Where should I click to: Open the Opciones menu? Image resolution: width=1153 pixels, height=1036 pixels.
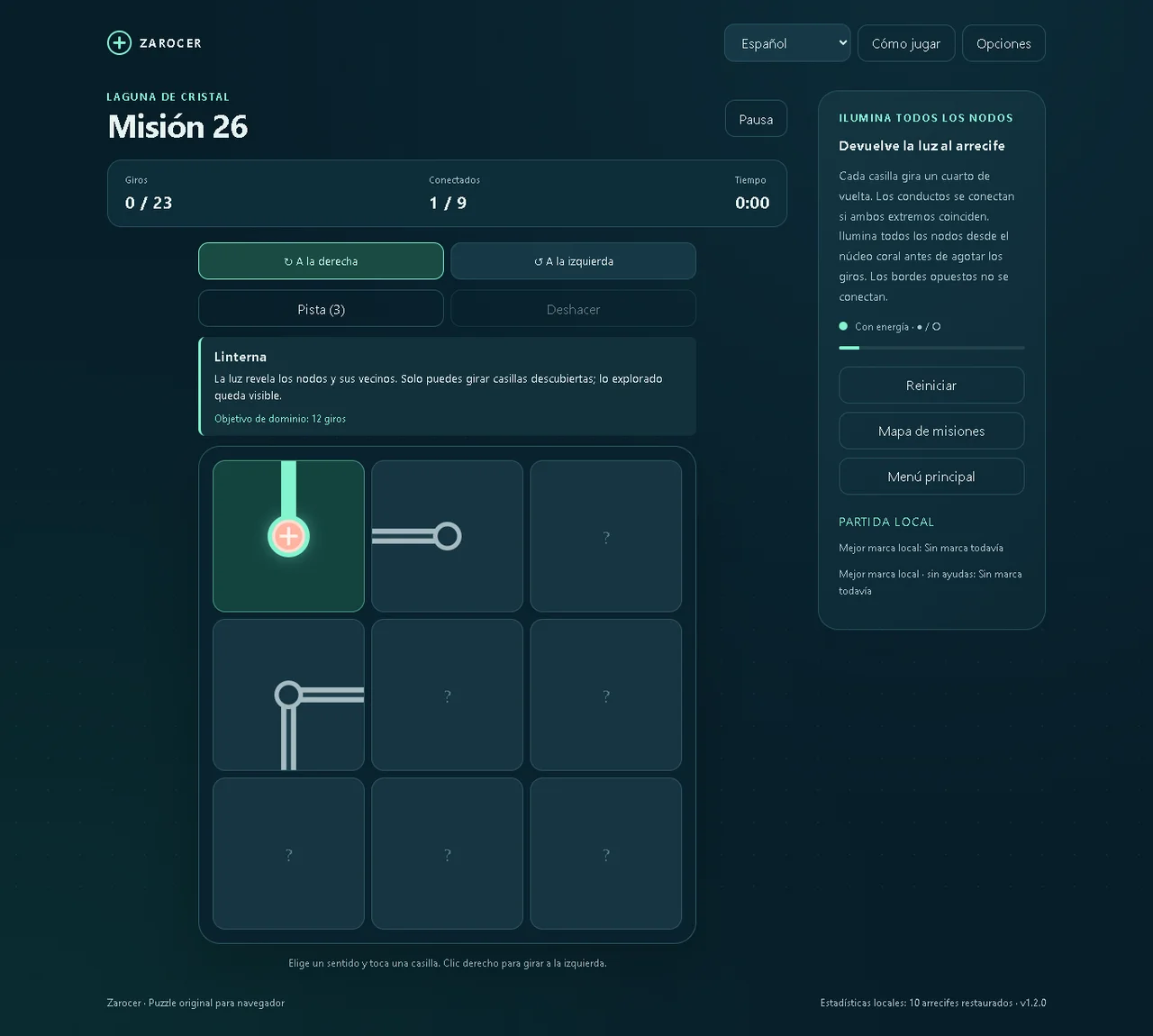point(1003,43)
